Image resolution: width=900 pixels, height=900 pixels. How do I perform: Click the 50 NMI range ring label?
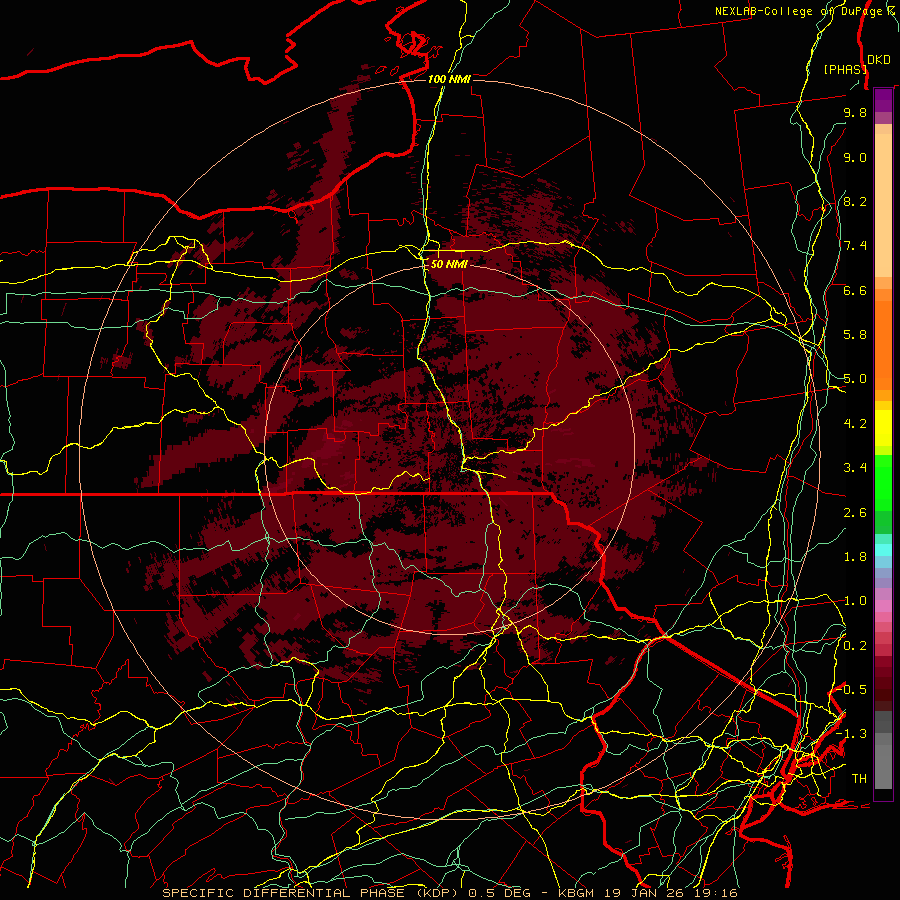pyautogui.click(x=449, y=264)
